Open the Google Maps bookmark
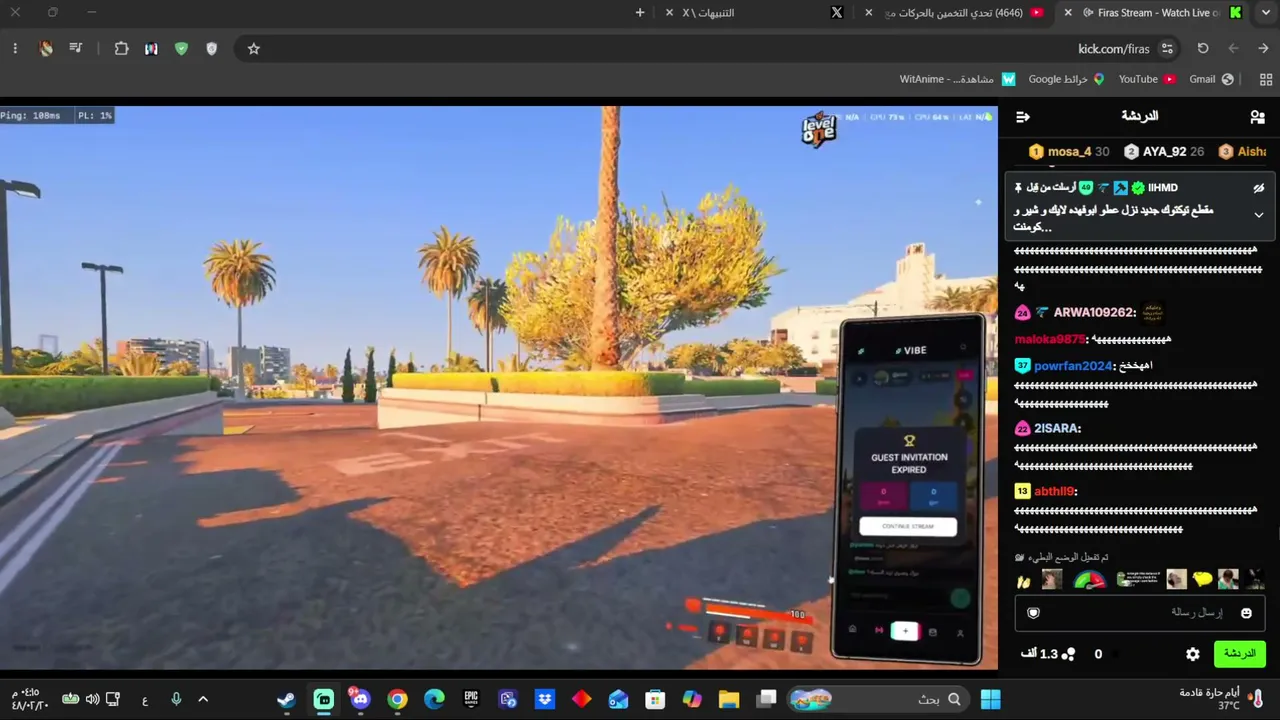The width and height of the screenshot is (1280, 720). (1066, 79)
